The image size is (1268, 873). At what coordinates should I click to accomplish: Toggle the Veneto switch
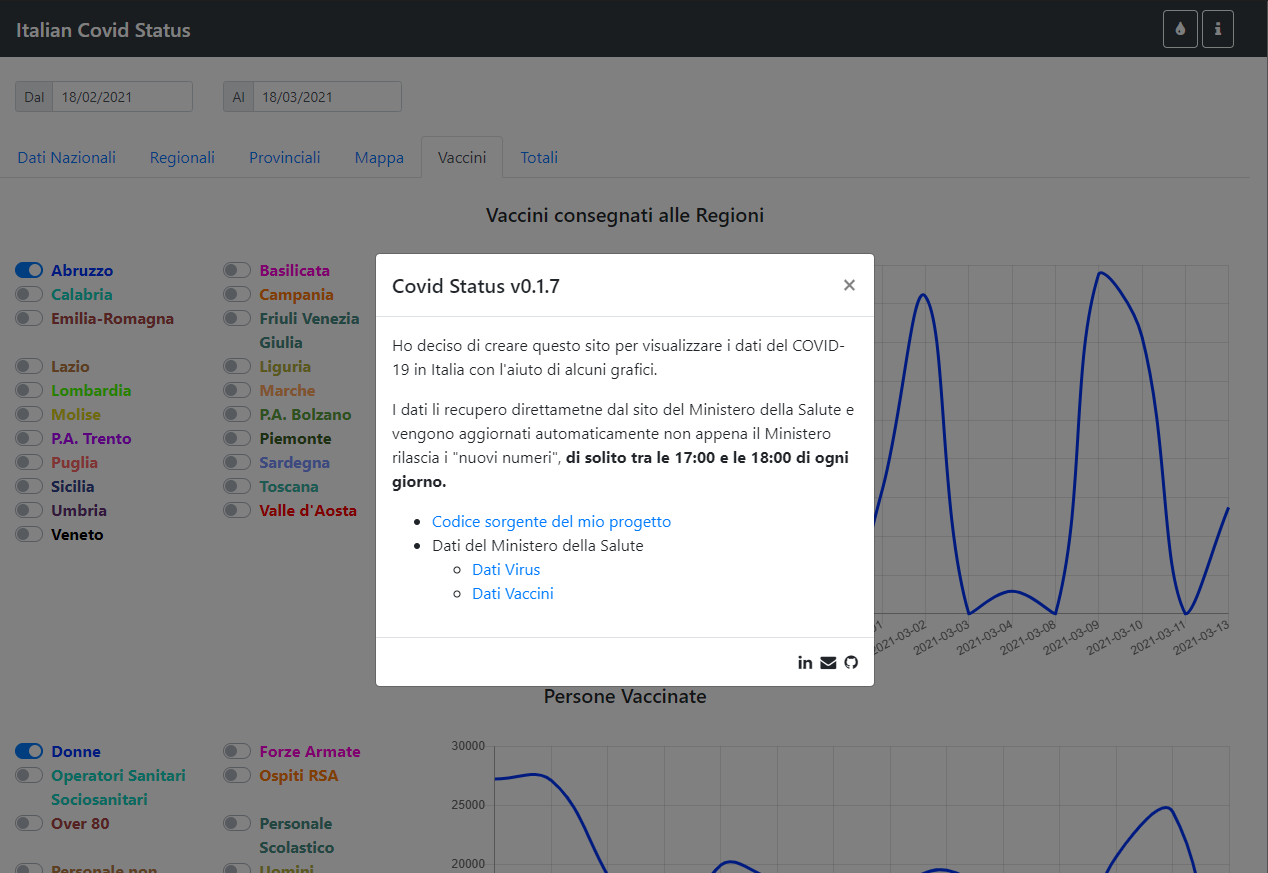coord(29,534)
